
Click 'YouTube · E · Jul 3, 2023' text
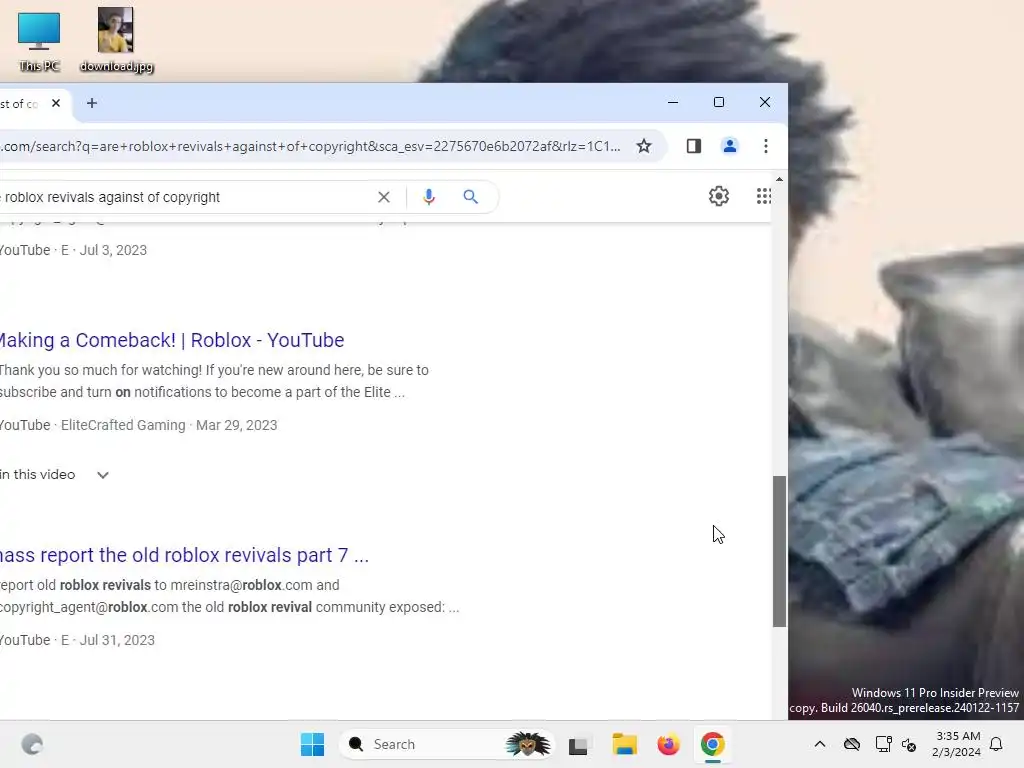point(73,250)
